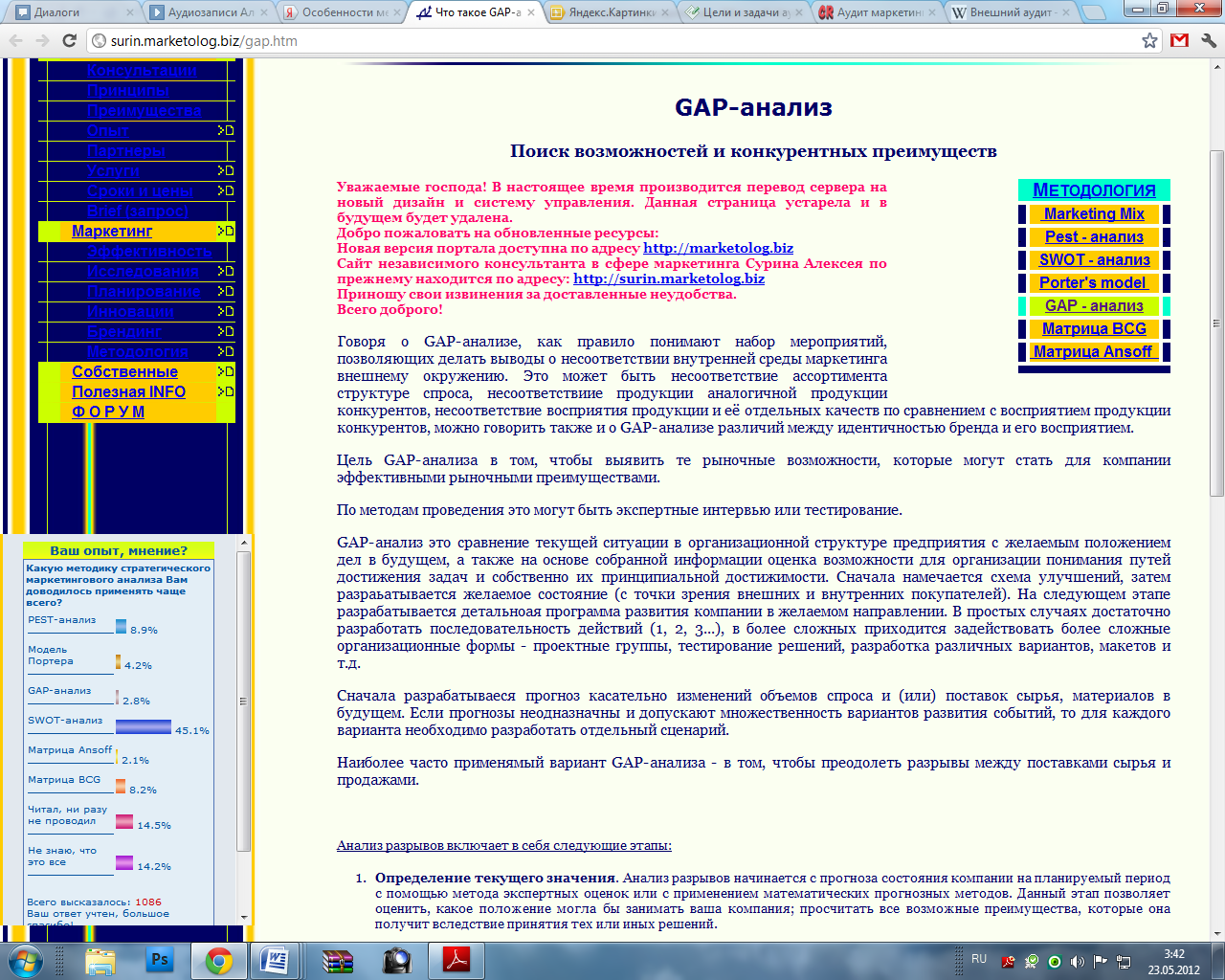Expand the Опыт submenu arrow
Image resolution: width=1225 pixels, height=980 pixels.
[x=226, y=130]
